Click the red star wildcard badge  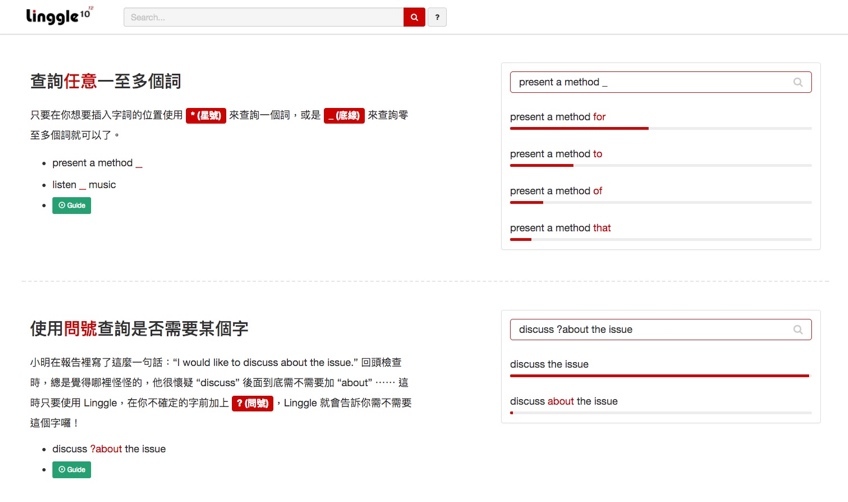pos(206,115)
